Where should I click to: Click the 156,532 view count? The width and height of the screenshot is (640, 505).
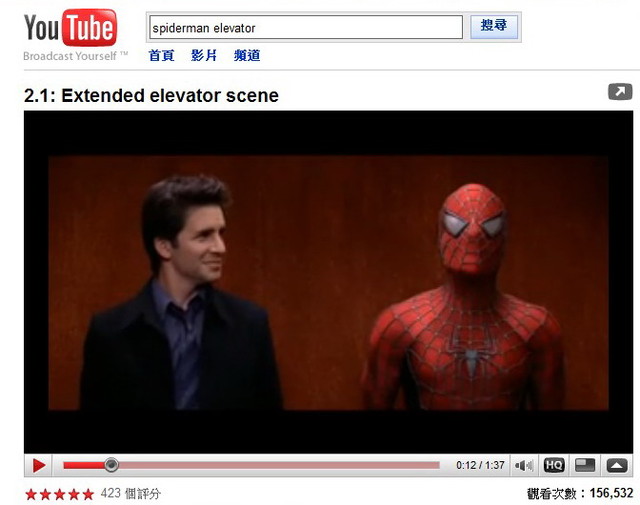pos(611,493)
